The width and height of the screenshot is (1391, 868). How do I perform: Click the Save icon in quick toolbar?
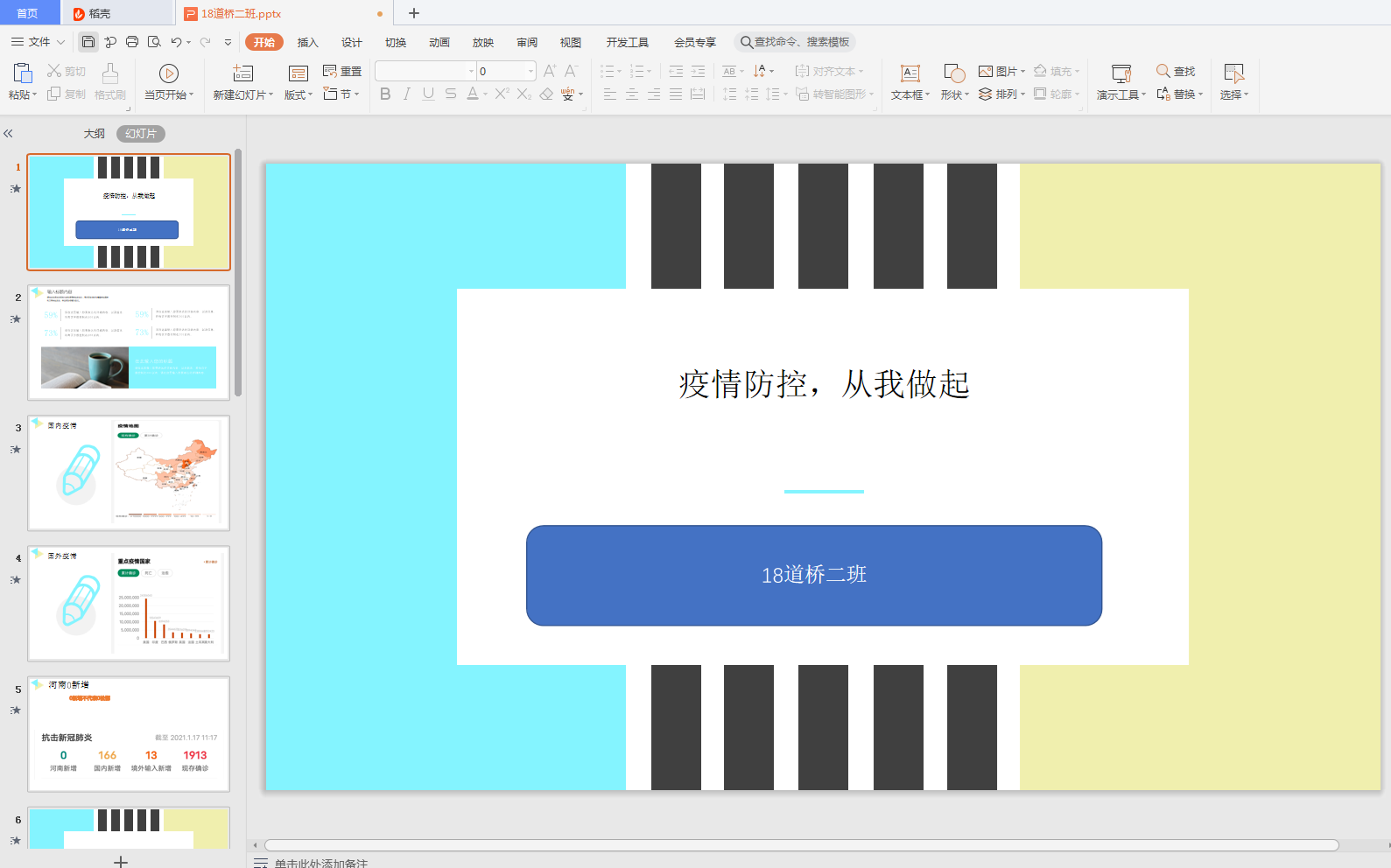(88, 42)
